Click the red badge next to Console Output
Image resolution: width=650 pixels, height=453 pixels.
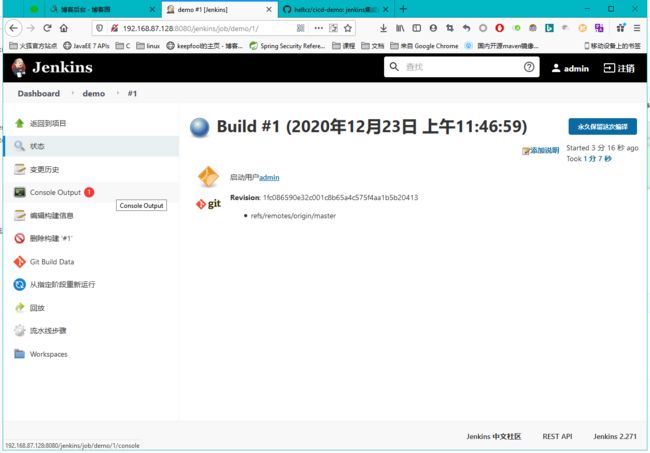point(89,192)
